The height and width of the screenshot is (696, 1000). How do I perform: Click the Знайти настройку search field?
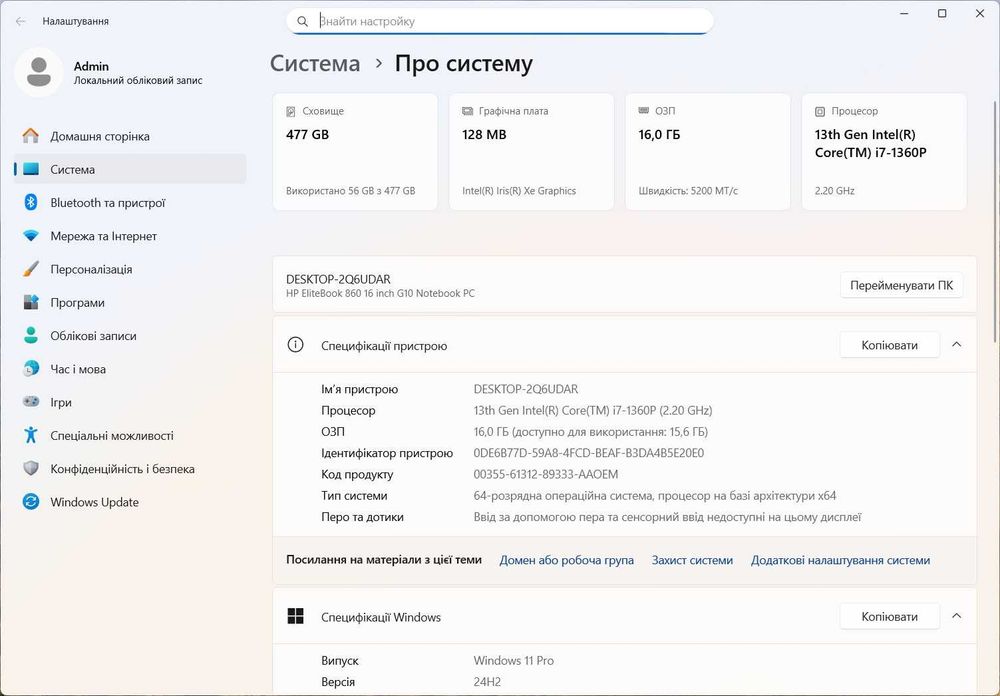coord(510,21)
